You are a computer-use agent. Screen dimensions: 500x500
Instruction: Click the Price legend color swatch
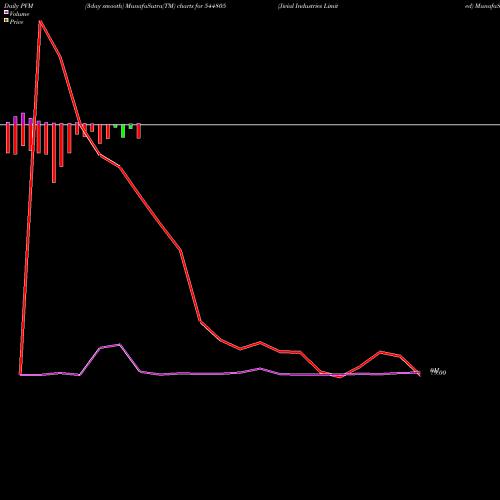coord(6,21)
